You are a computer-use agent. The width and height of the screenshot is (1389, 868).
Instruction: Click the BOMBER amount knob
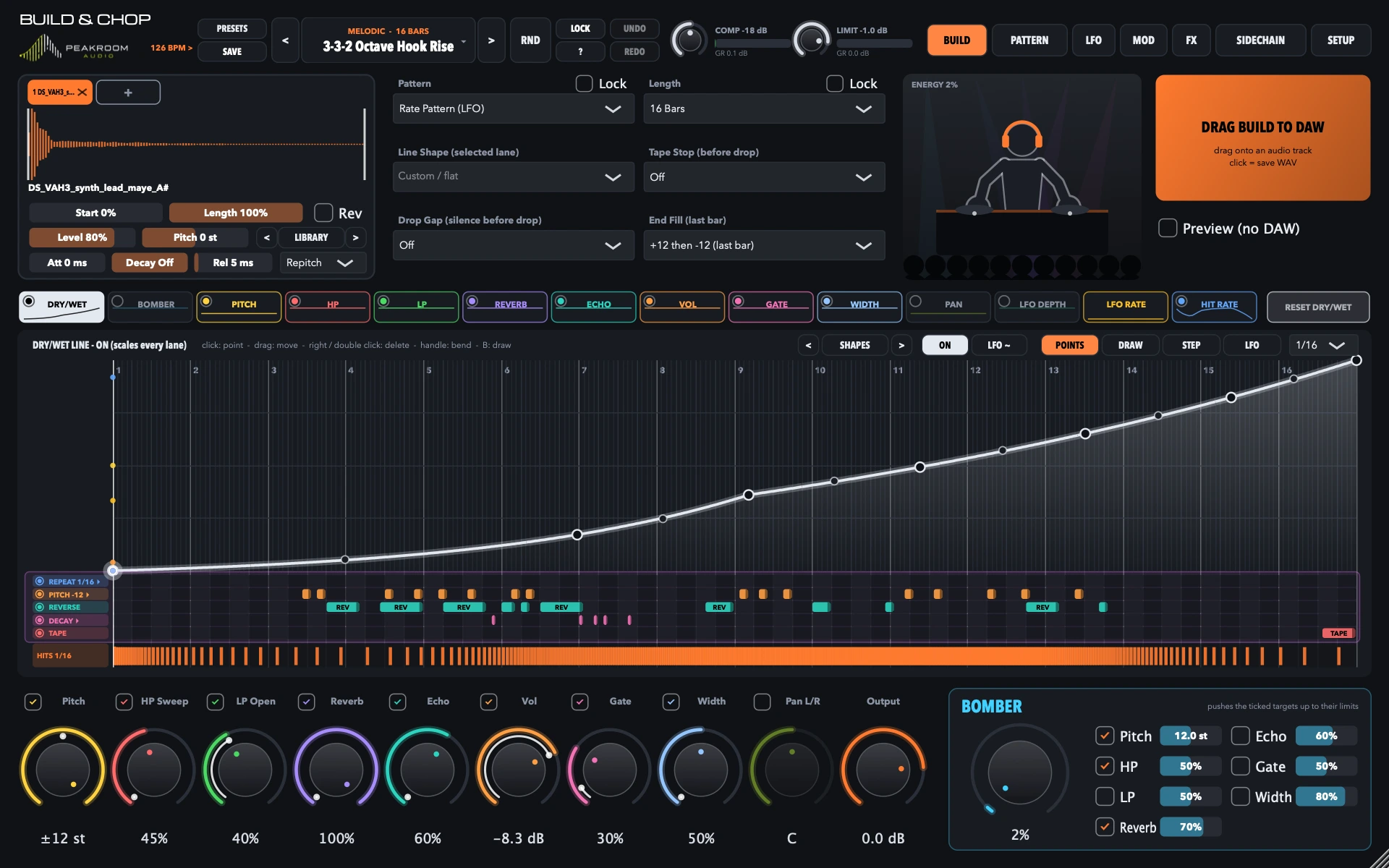pos(1019,773)
